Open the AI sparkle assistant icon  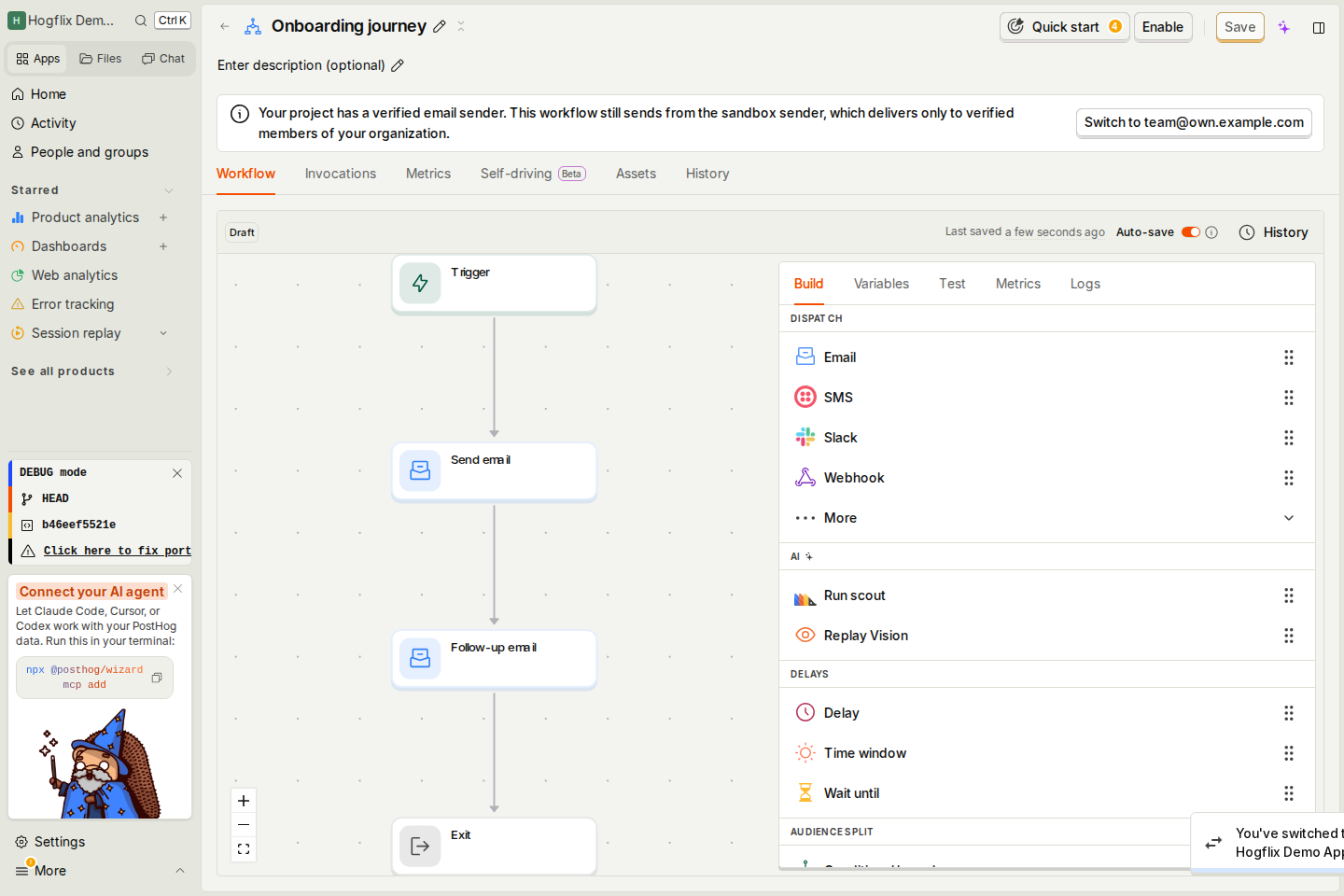[1284, 27]
